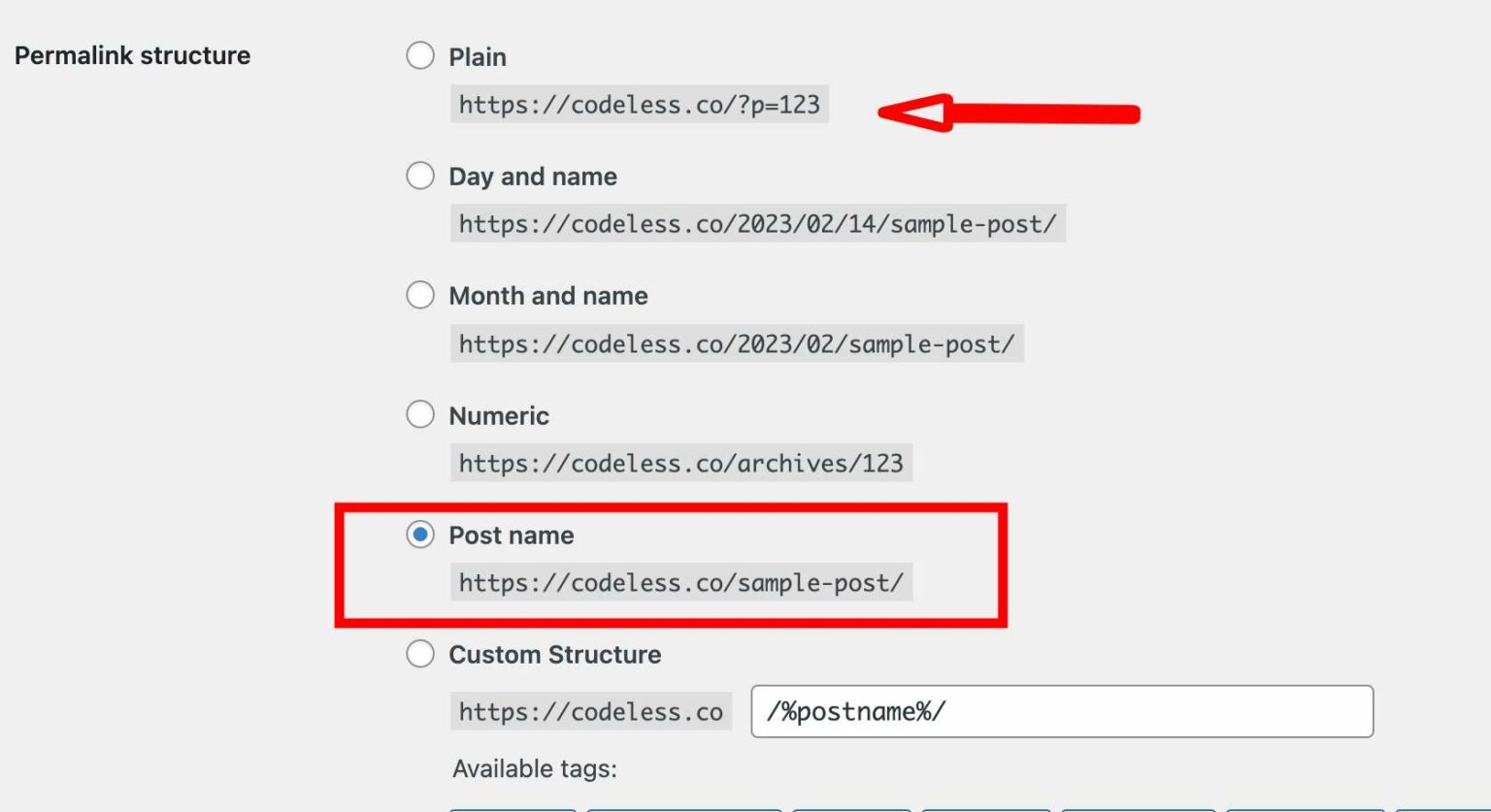1491x812 pixels.
Task: Select the Month and name permalink option
Action: [420, 295]
